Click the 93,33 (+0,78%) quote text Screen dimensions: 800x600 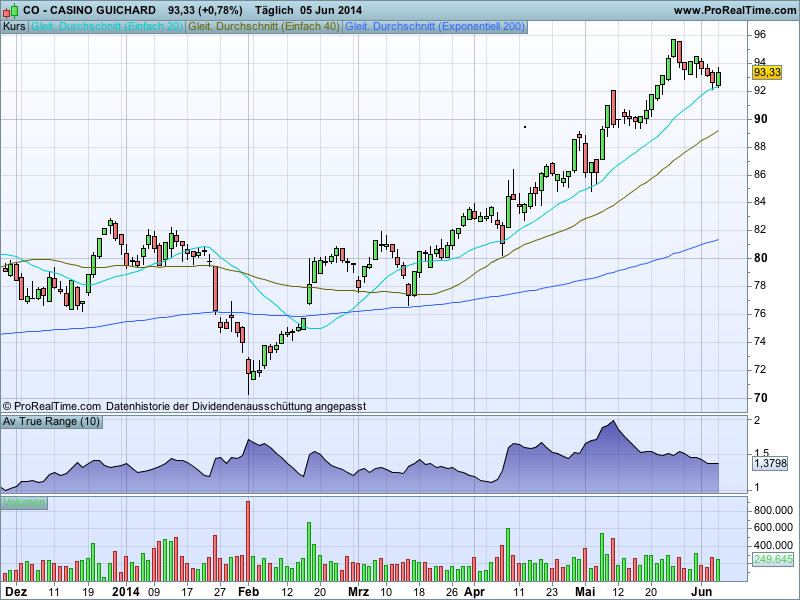click(205, 10)
